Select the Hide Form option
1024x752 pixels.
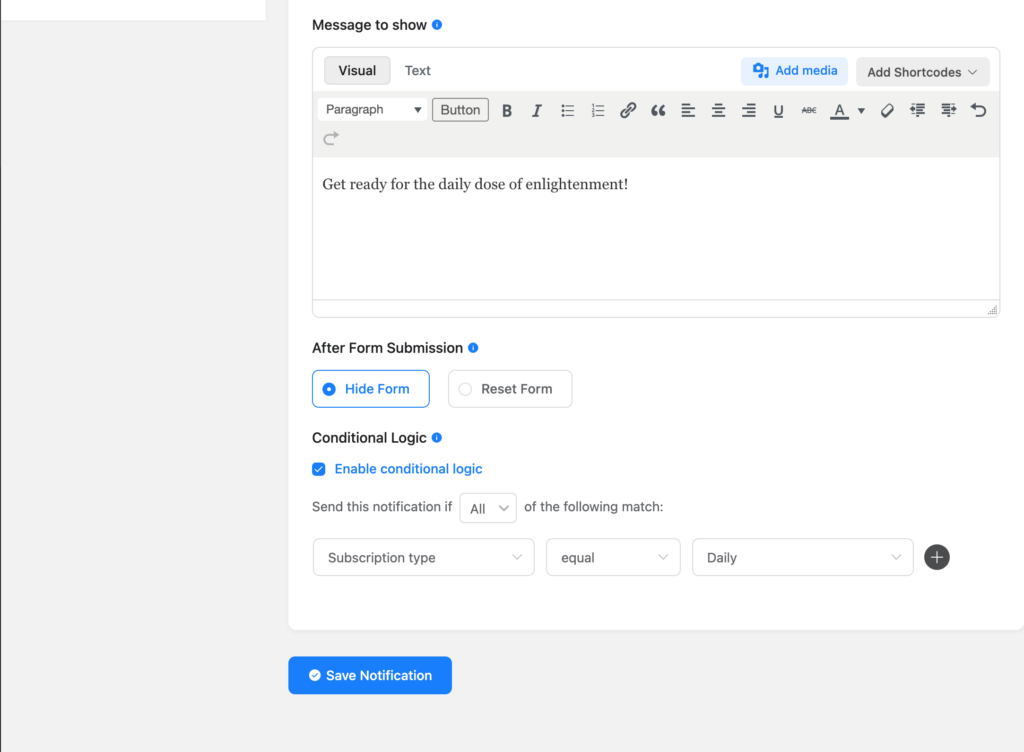[x=370, y=389]
